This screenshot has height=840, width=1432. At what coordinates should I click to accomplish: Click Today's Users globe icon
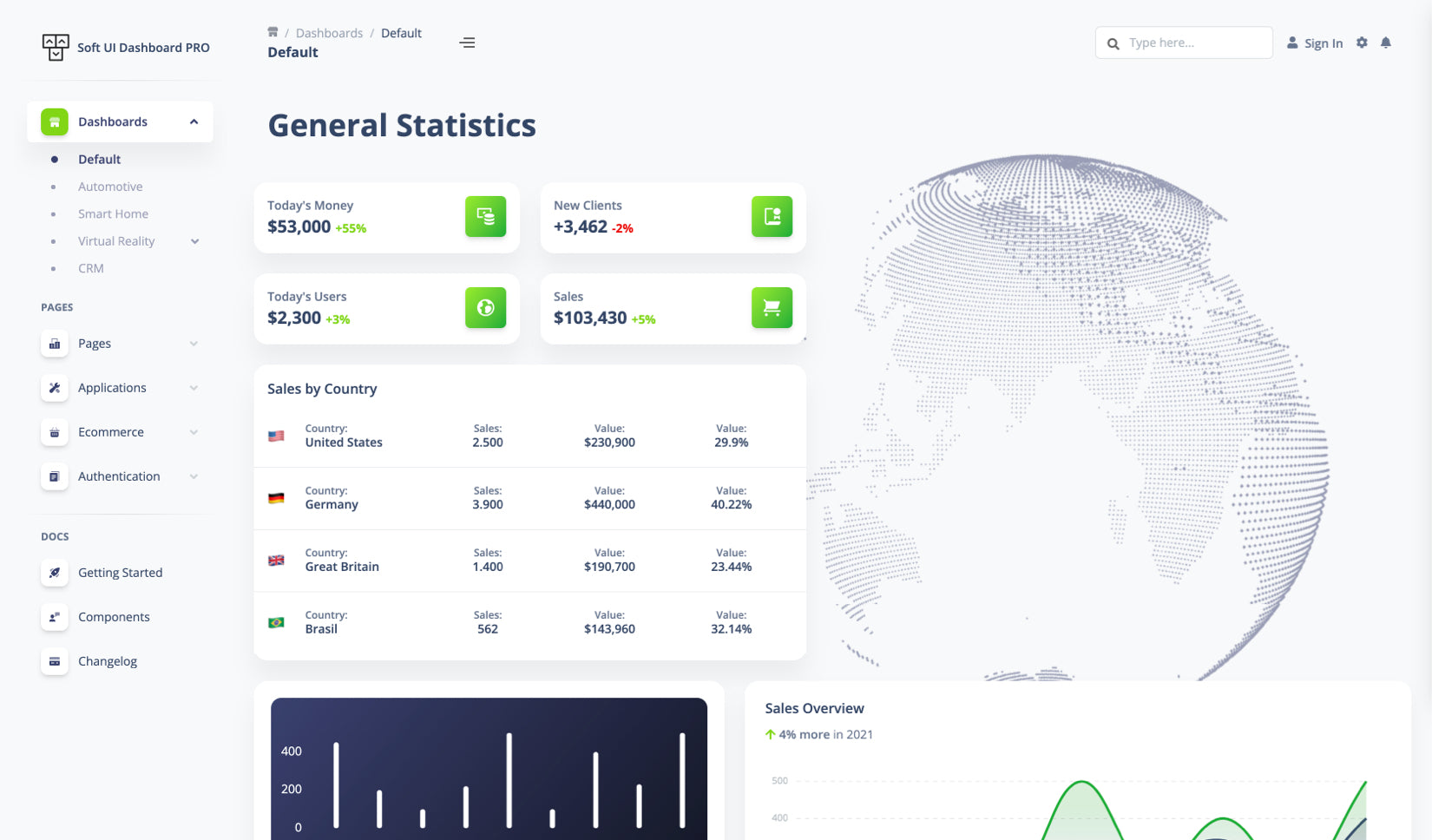486,308
